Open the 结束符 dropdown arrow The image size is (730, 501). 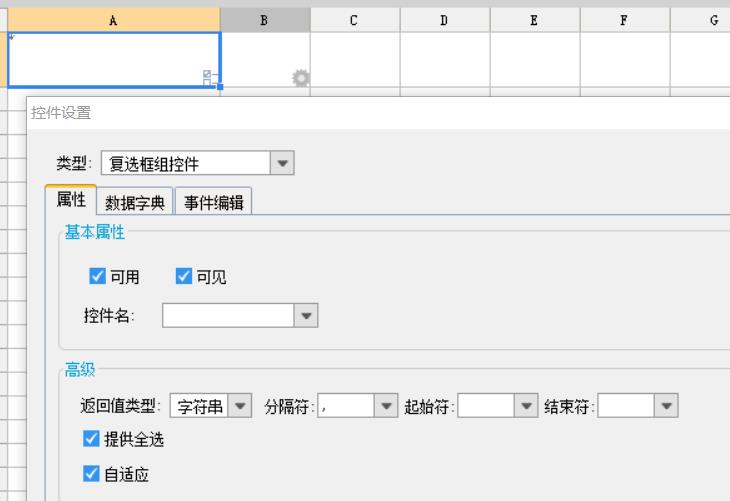(666, 406)
